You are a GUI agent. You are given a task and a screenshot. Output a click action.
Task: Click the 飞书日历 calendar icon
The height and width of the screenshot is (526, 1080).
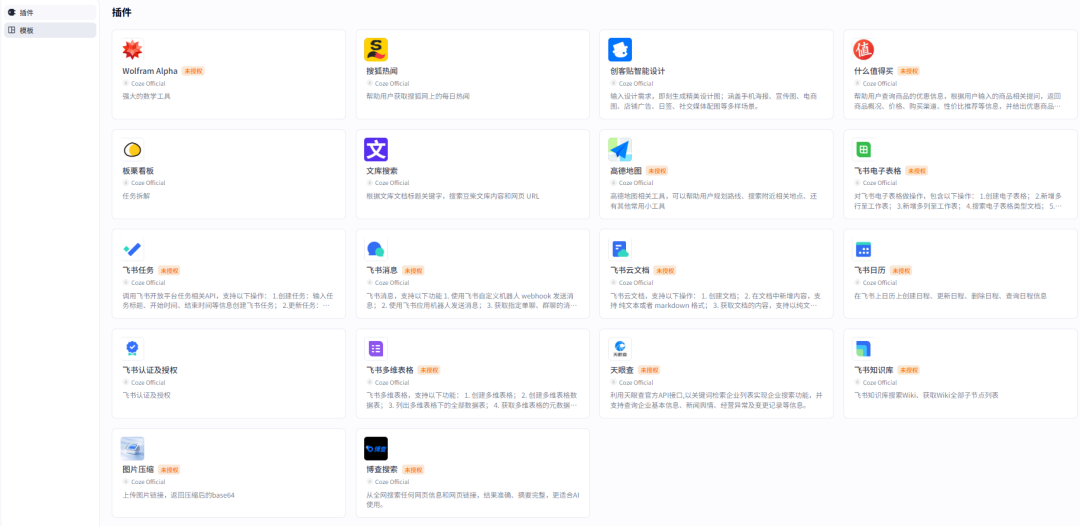coord(864,249)
